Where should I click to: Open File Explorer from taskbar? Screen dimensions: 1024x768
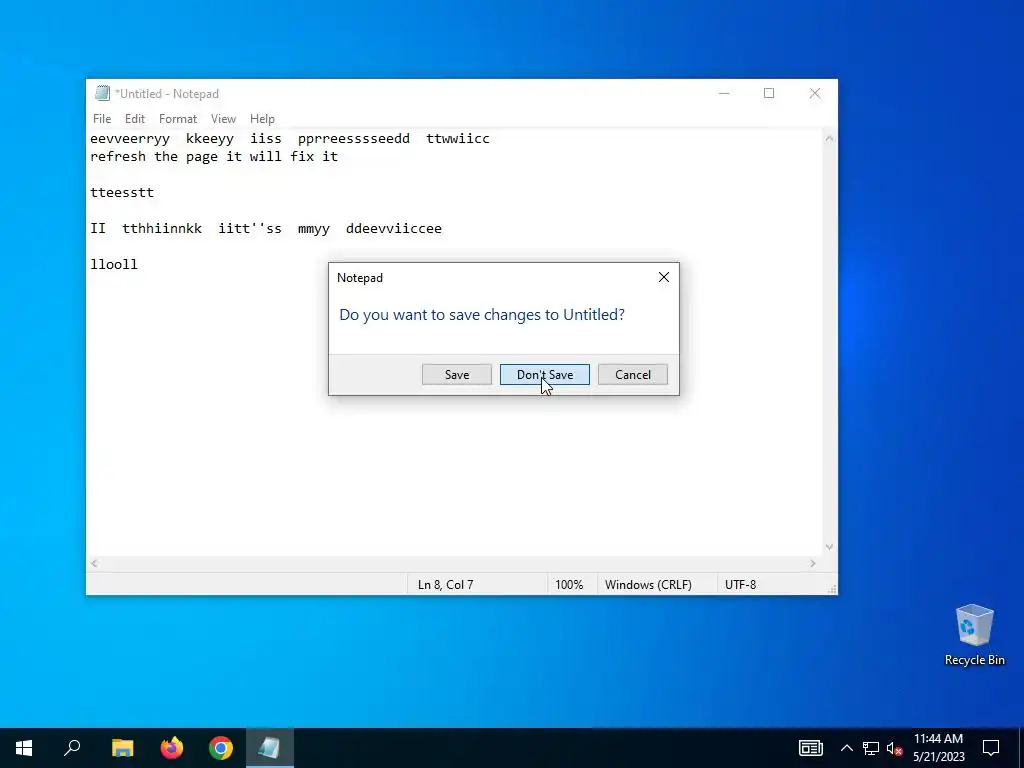(122, 748)
